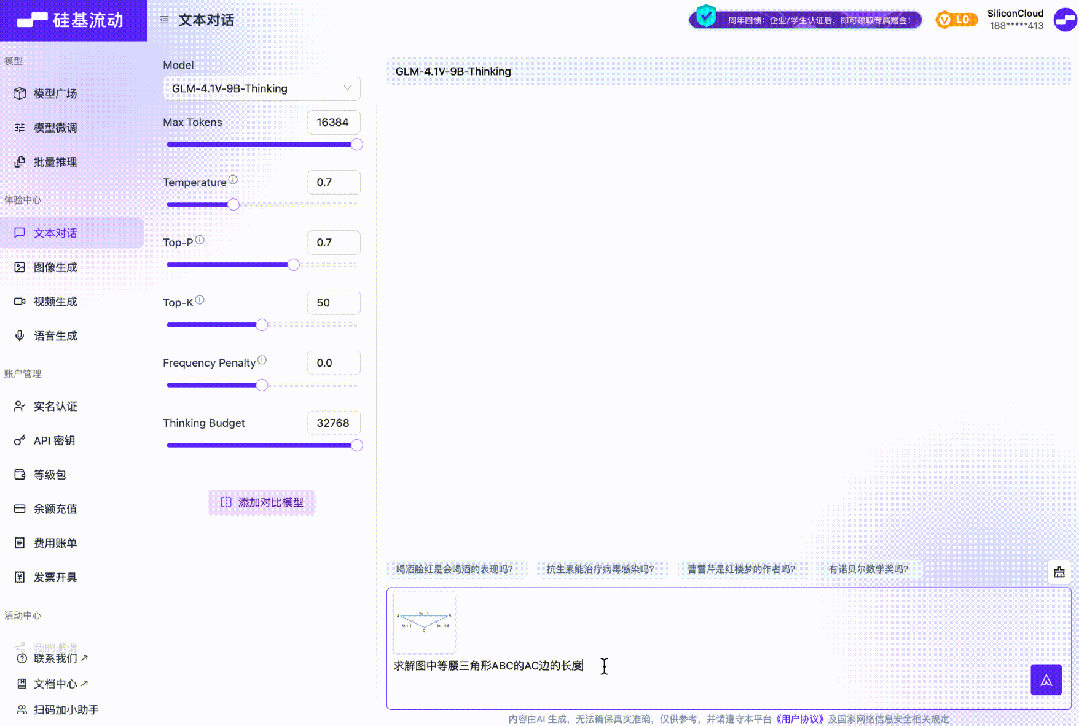Select the 语音生成 microphone icon
Viewport: 1079px width, 726px height.
coord(20,336)
